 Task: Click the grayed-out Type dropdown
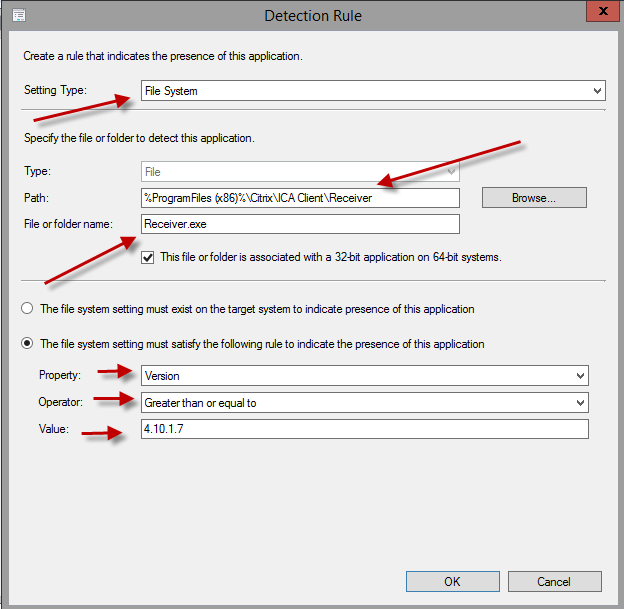(x=301, y=172)
